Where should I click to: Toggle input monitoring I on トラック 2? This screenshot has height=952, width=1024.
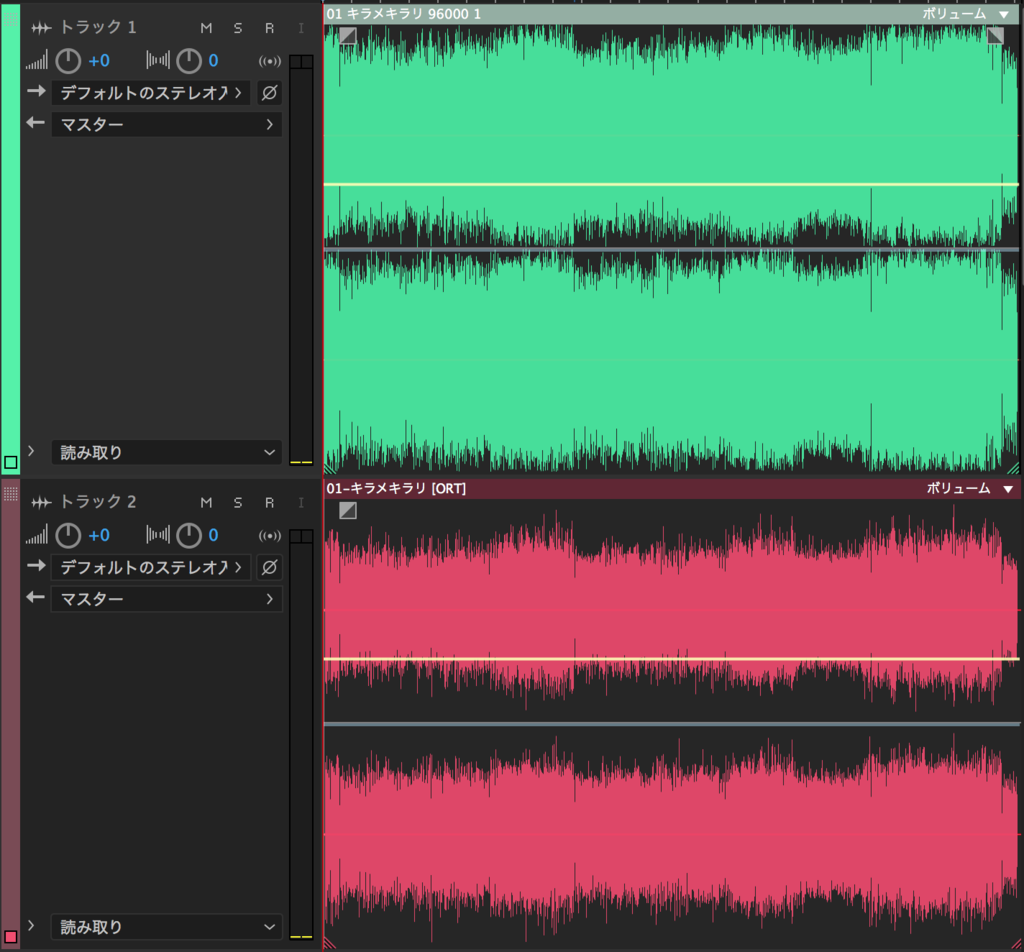300,503
